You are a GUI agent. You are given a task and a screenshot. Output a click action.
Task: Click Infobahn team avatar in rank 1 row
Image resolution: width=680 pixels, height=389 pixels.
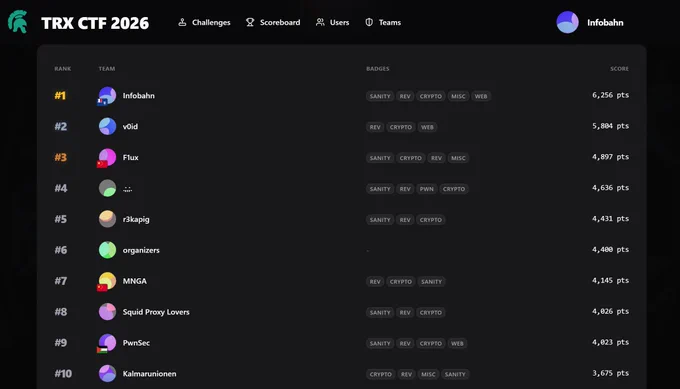pos(107,95)
